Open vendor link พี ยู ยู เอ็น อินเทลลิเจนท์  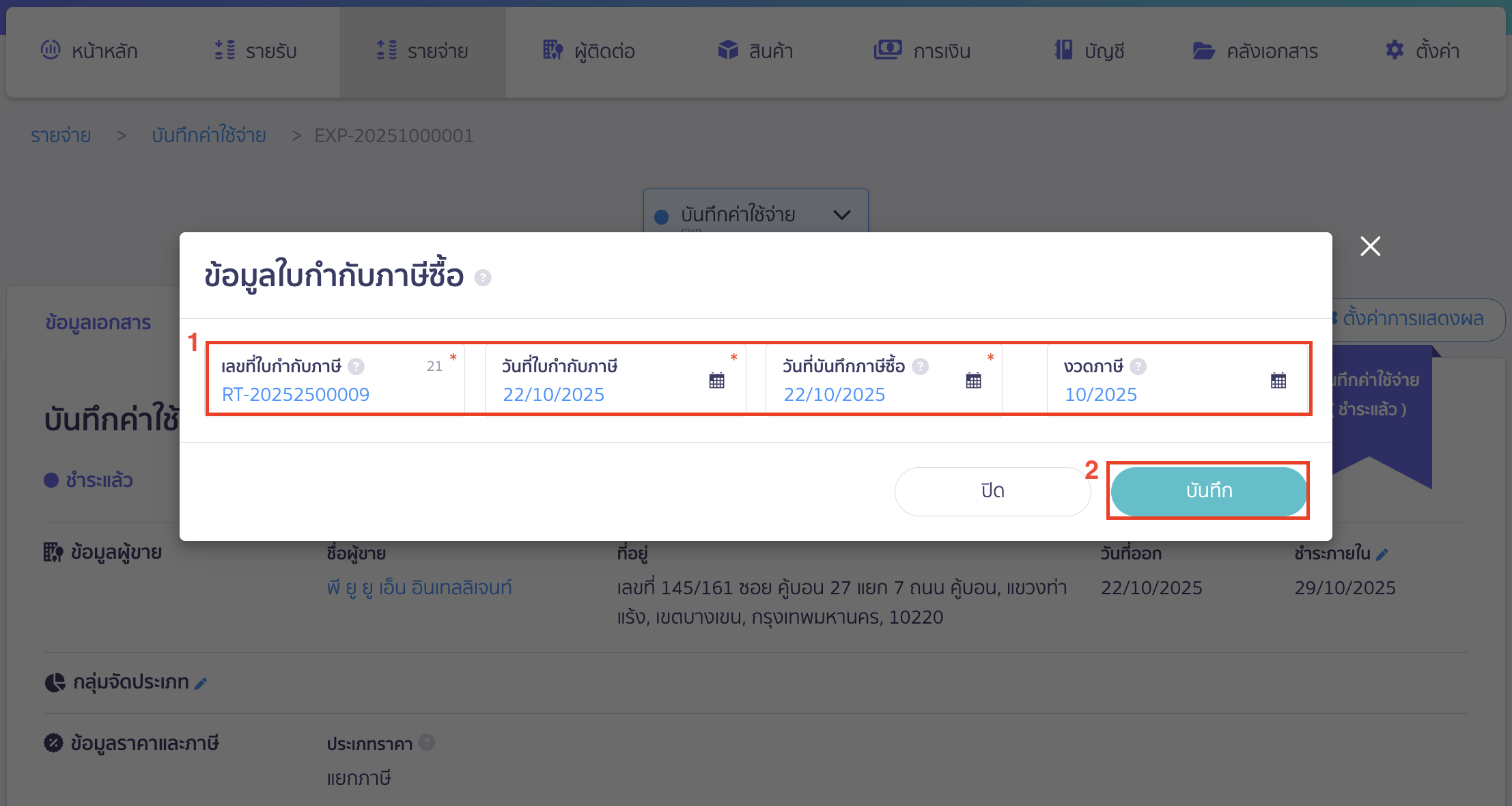point(419,587)
